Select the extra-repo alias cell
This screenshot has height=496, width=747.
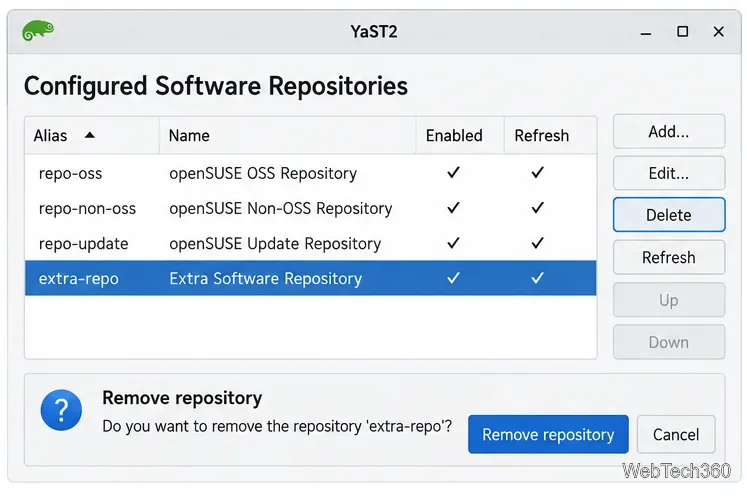coord(79,279)
